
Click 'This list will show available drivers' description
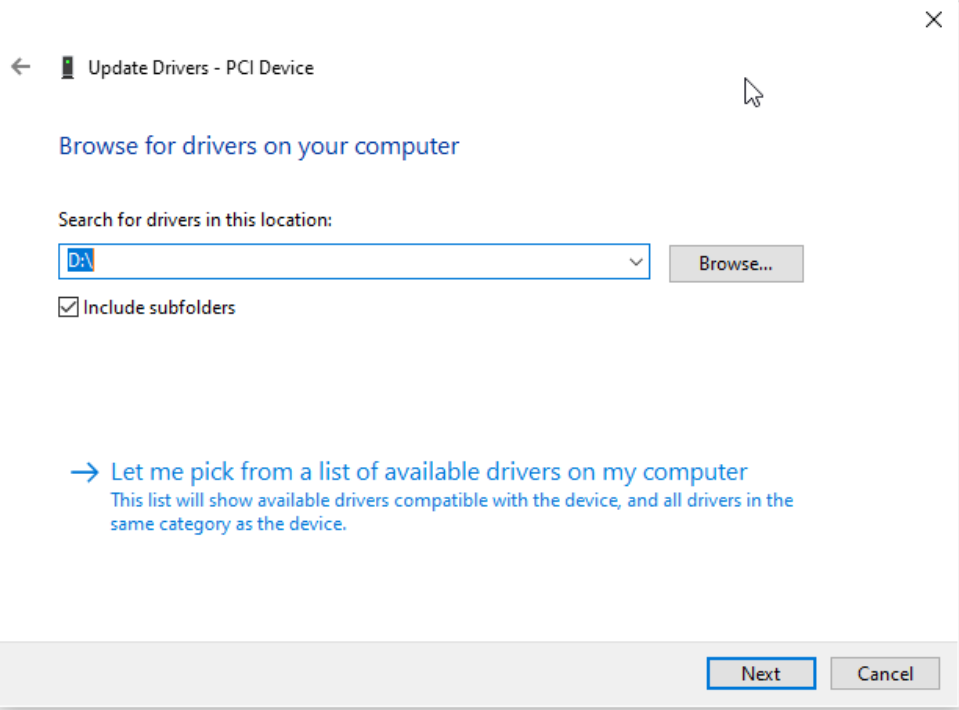click(451, 500)
